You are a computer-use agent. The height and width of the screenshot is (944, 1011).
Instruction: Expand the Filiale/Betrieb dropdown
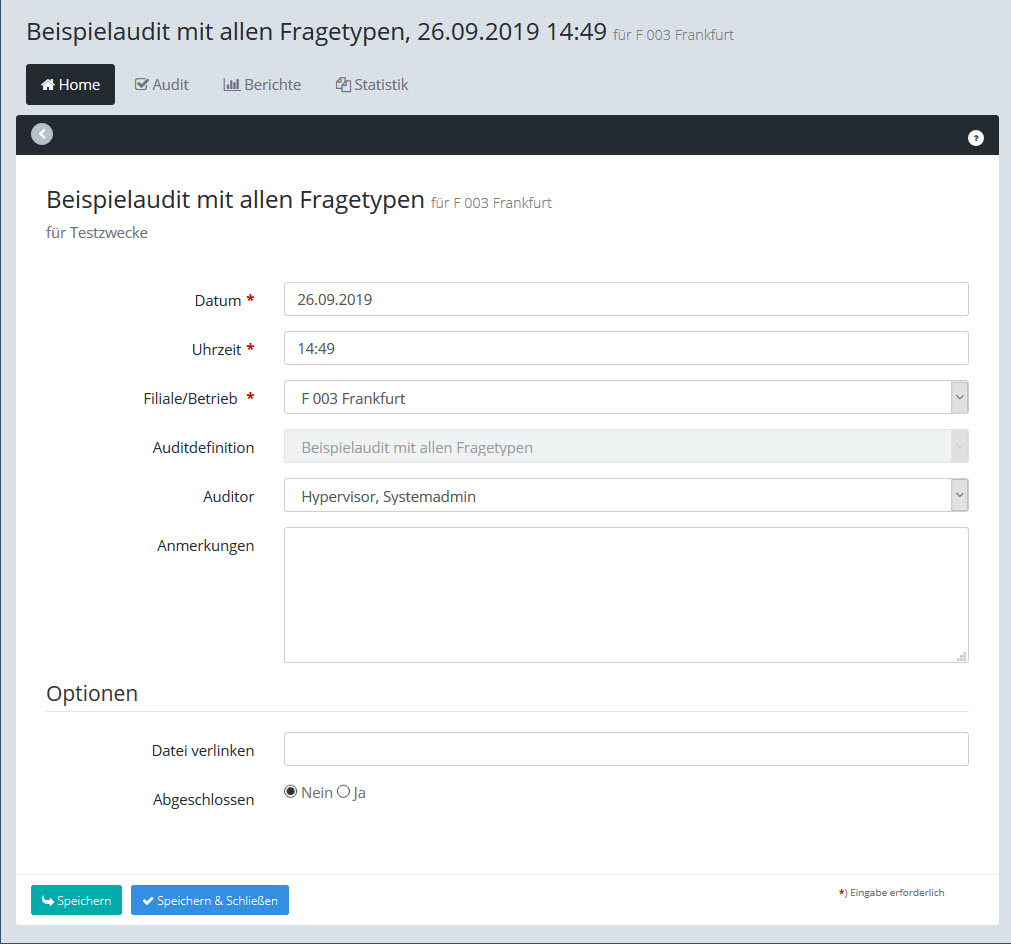[959, 397]
